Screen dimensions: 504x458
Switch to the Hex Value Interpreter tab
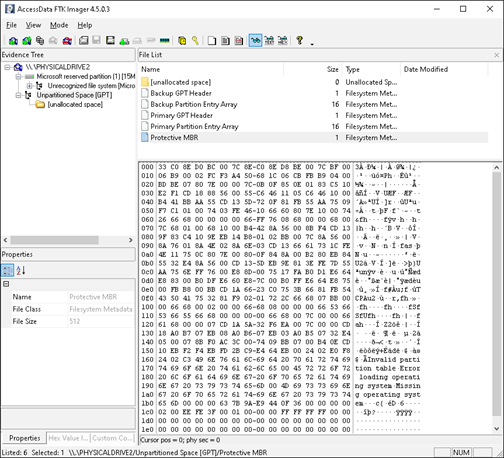click(x=68, y=438)
